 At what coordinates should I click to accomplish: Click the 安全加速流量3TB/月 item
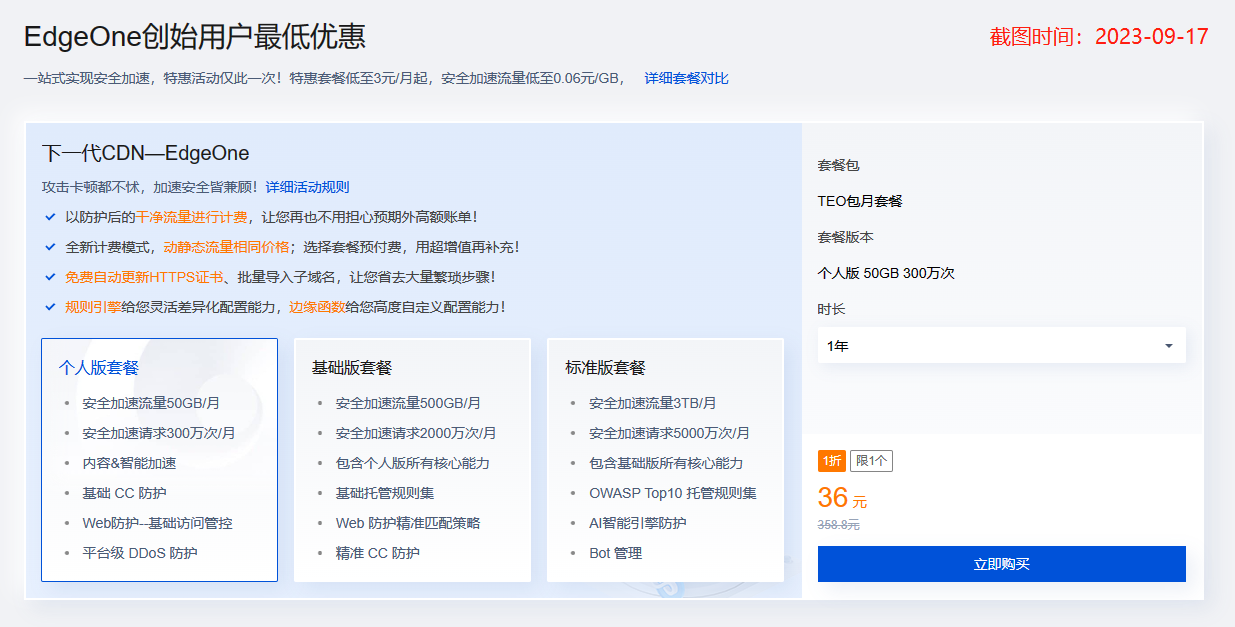tap(652, 403)
